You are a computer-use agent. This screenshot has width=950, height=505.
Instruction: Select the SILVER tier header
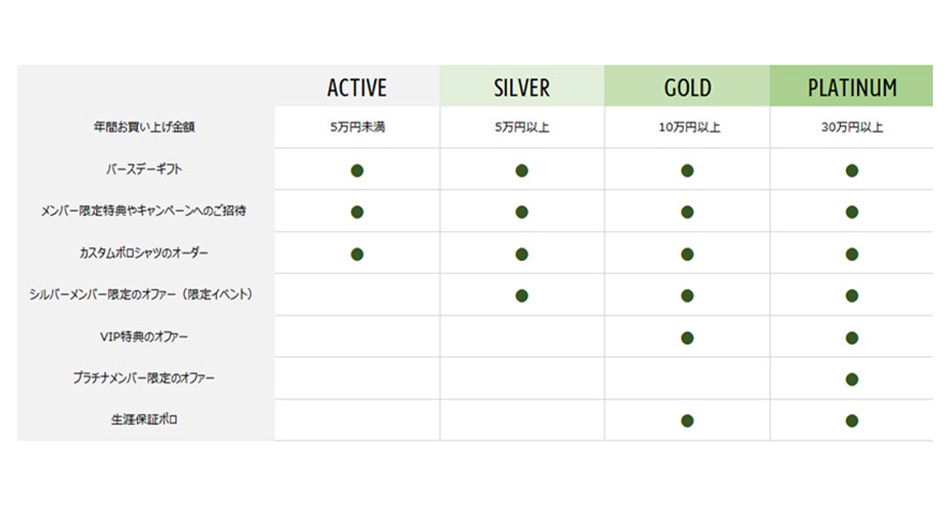click(x=522, y=88)
